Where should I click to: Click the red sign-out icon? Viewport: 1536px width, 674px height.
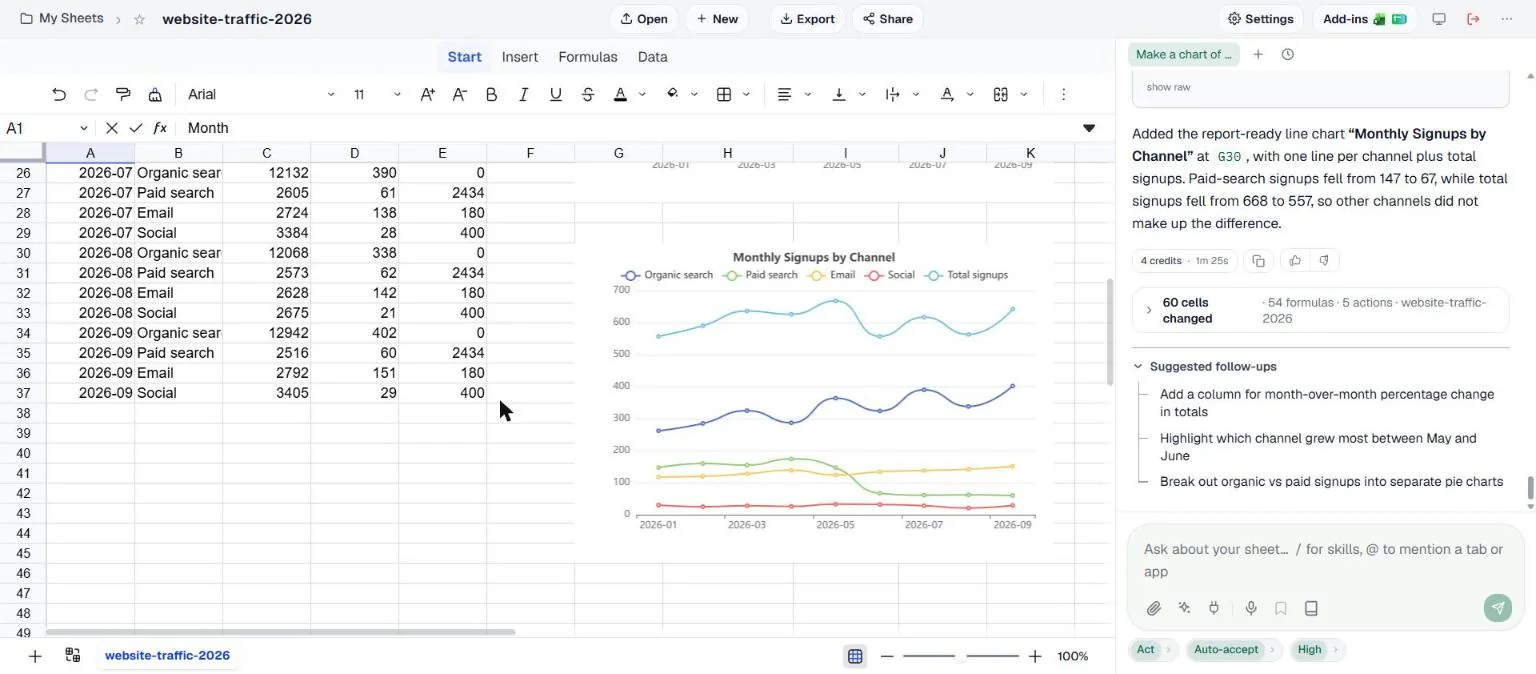coord(1473,19)
